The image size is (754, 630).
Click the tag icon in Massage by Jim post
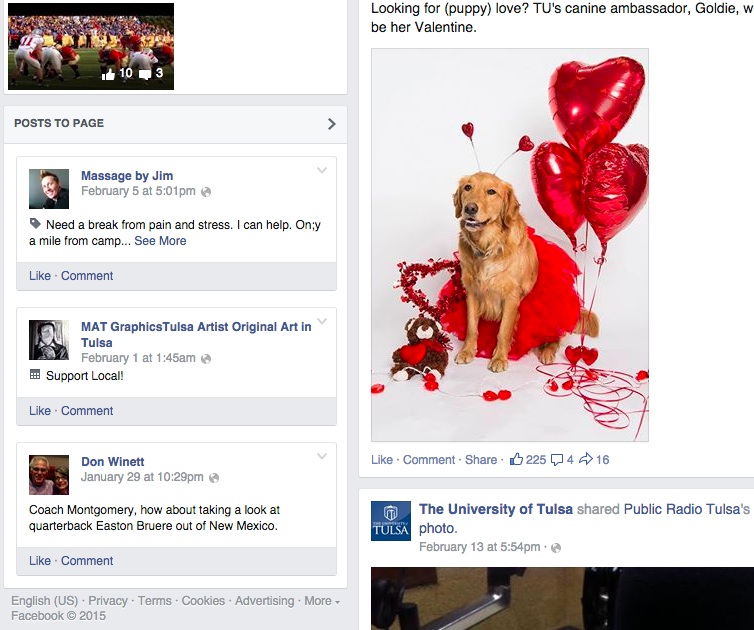tap(35, 224)
